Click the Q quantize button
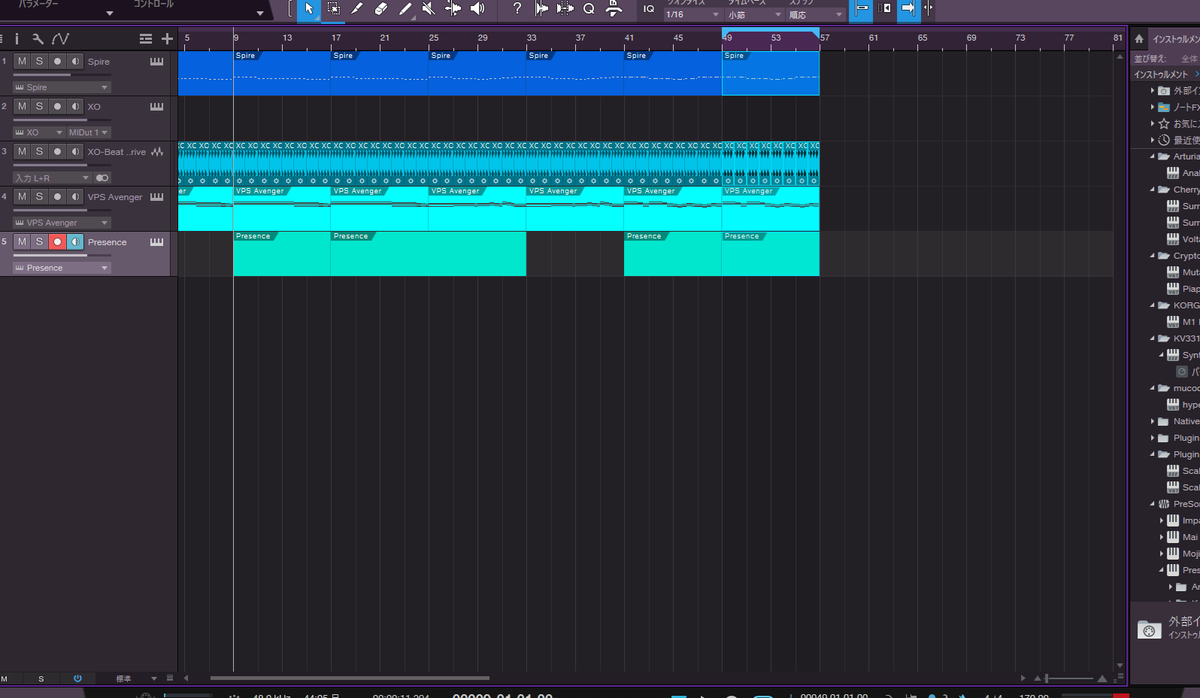 click(x=589, y=9)
